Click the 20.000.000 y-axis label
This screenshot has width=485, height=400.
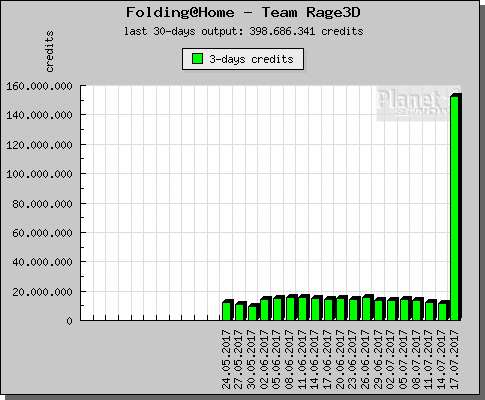[42, 292]
